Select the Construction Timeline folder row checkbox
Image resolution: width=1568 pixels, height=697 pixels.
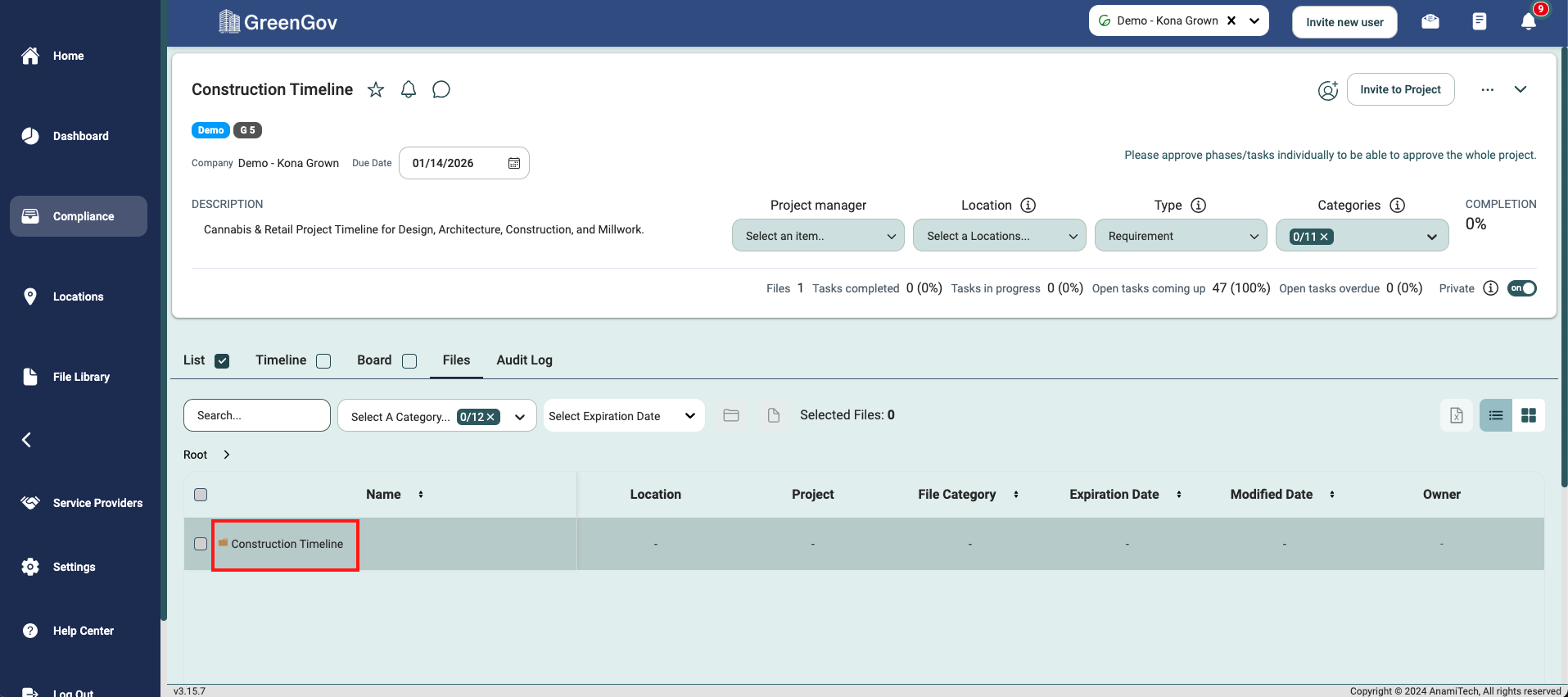201,544
